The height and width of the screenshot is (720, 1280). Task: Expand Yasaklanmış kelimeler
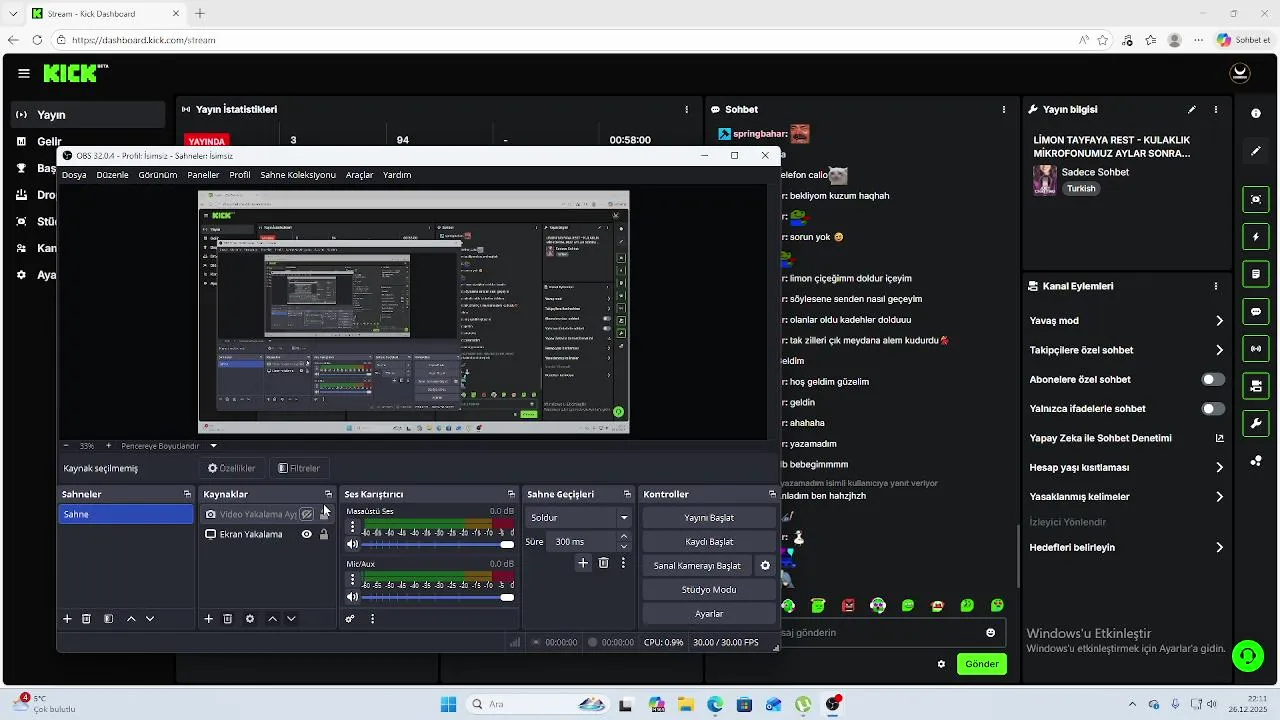click(x=1219, y=497)
